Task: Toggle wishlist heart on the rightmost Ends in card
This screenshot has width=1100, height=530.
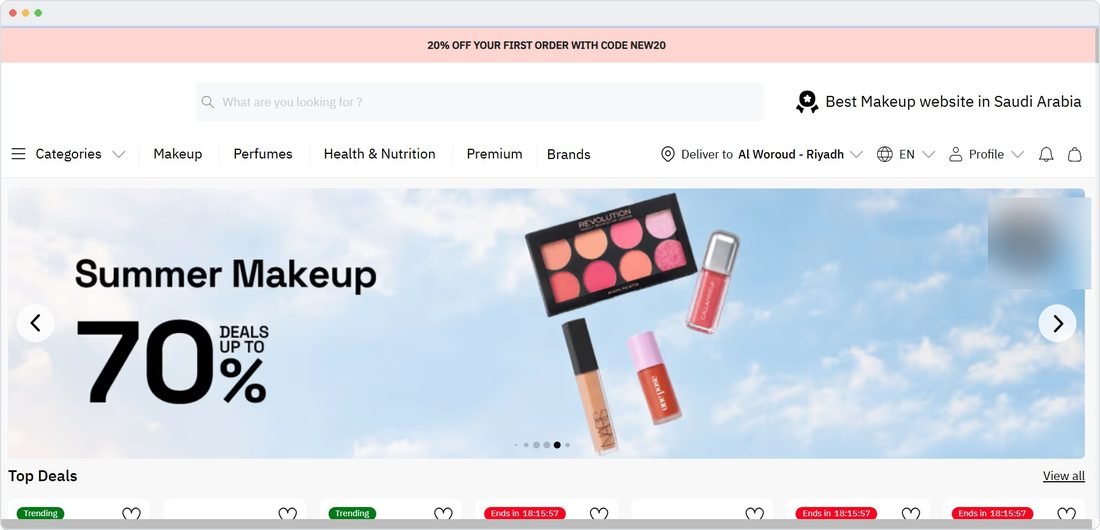Action: [1066, 515]
